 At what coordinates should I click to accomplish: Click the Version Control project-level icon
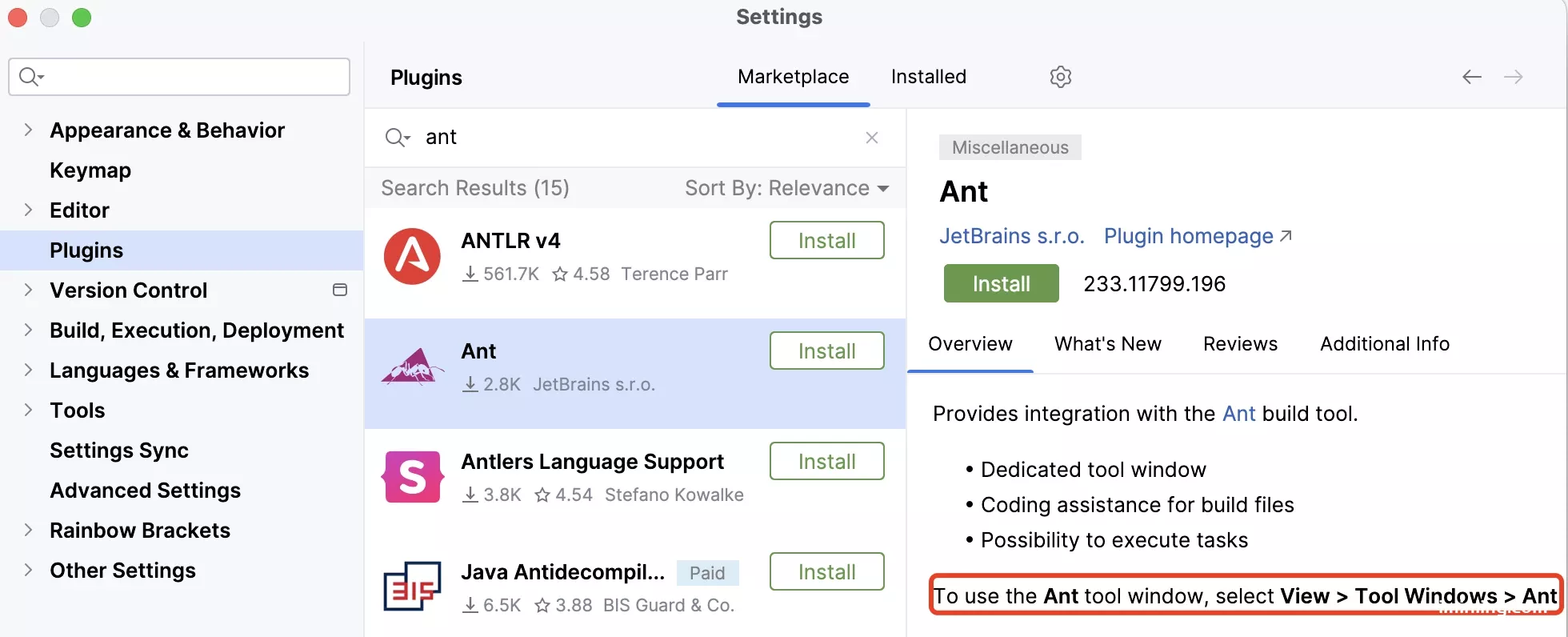340,290
